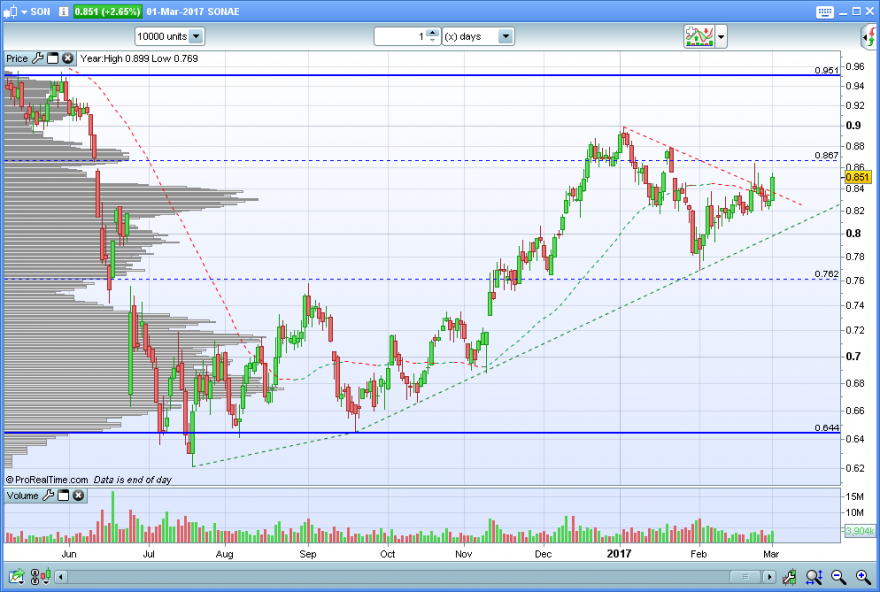This screenshot has height=592, width=880.
Task: Open the collapsed side trading panel tab
Action: coord(870,38)
